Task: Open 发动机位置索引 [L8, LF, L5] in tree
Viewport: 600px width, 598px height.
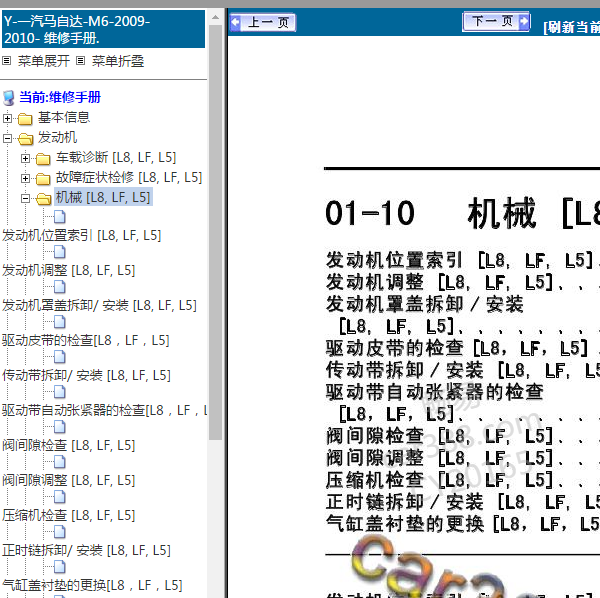Action: [82, 235]
